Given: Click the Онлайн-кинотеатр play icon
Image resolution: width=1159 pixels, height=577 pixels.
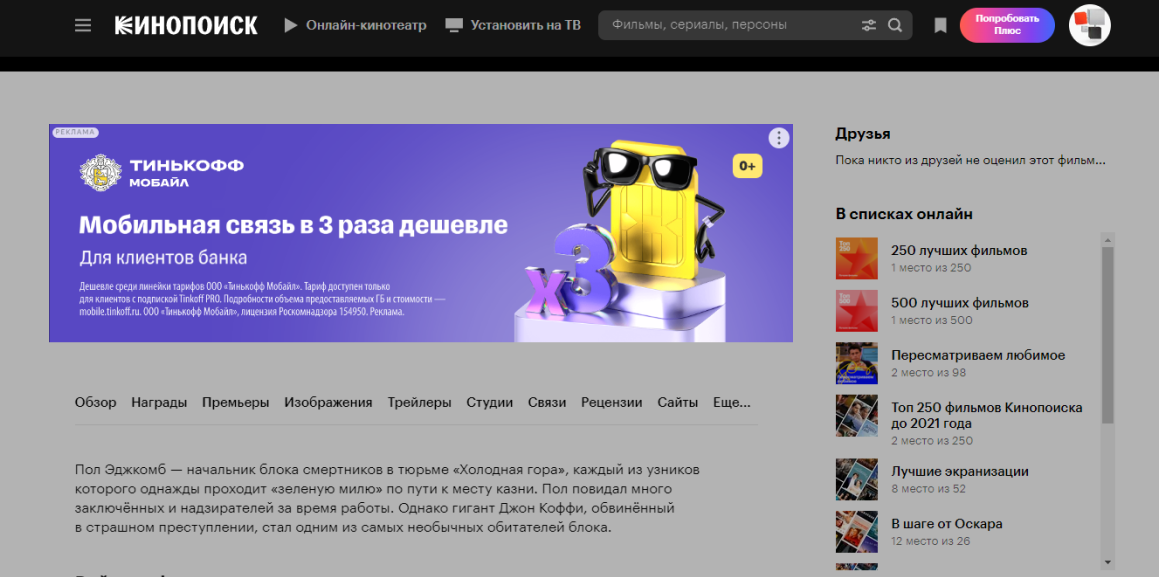Looking at the screenshot, I should point(291,25).
